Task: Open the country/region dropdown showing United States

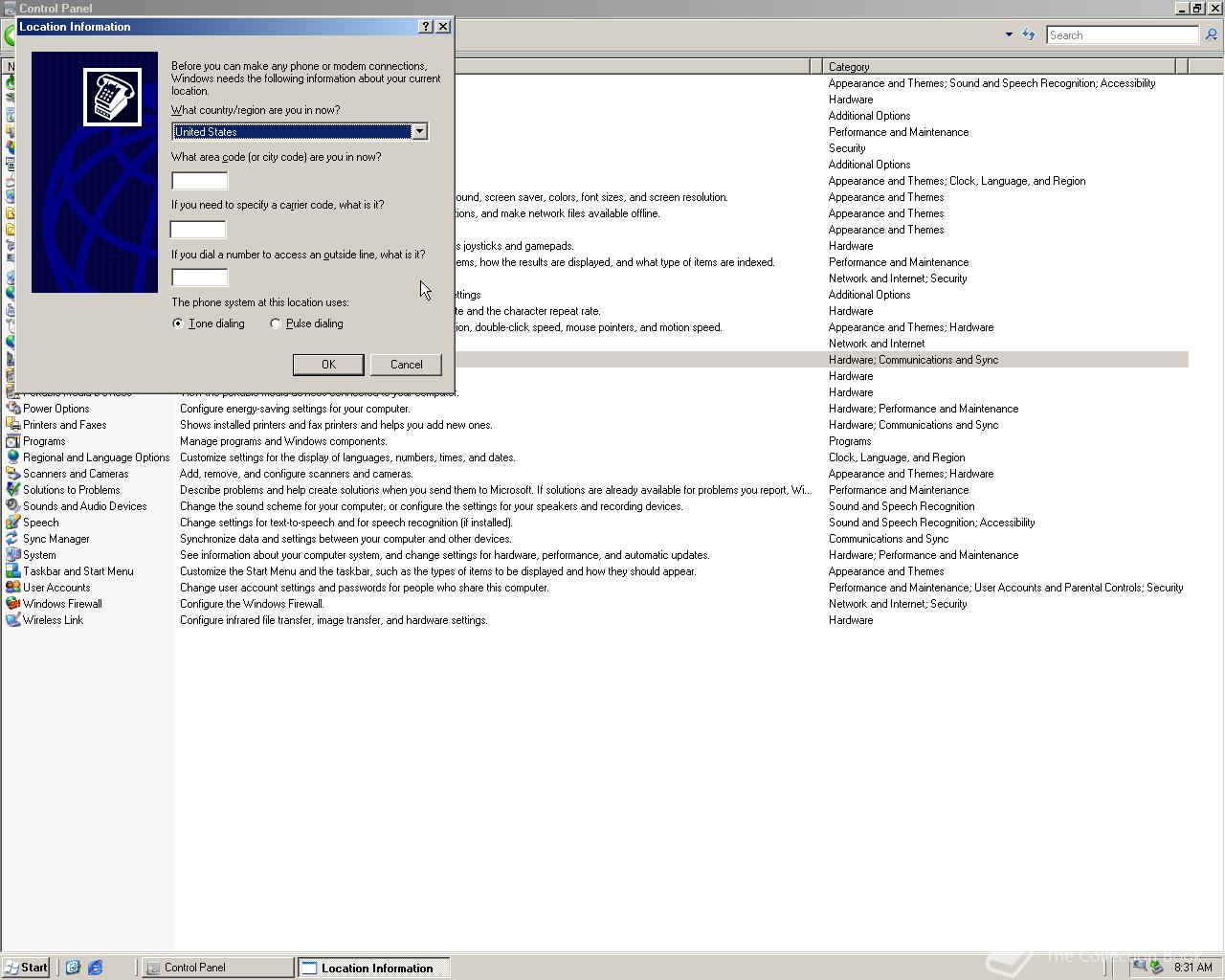Action: click(419, 131)
